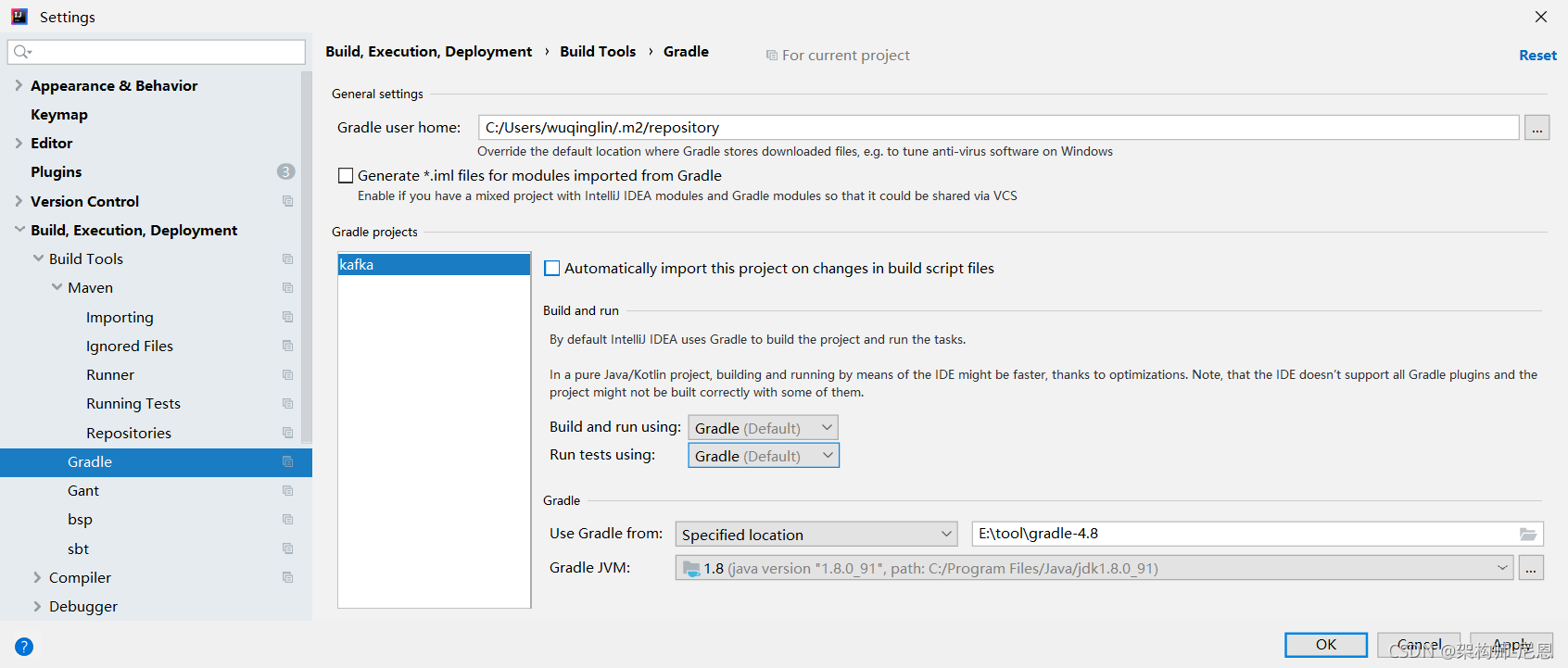
Task: Select sbt in Build Tools
Action: (x=78, y=548)
